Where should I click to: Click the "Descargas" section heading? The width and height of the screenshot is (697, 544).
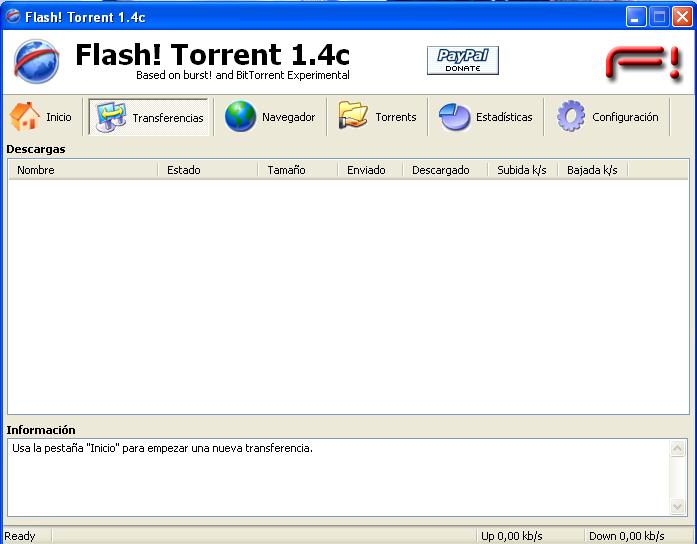click(36, 149)
